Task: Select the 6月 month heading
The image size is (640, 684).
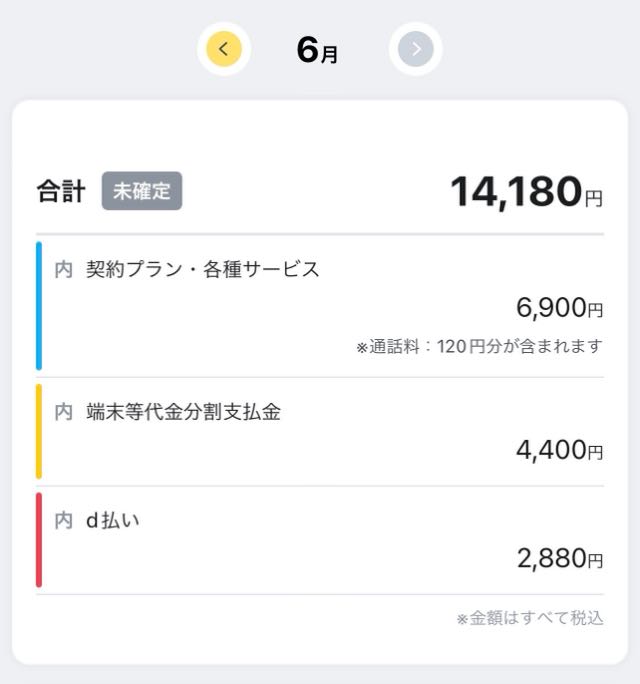Action: point(317,50)
